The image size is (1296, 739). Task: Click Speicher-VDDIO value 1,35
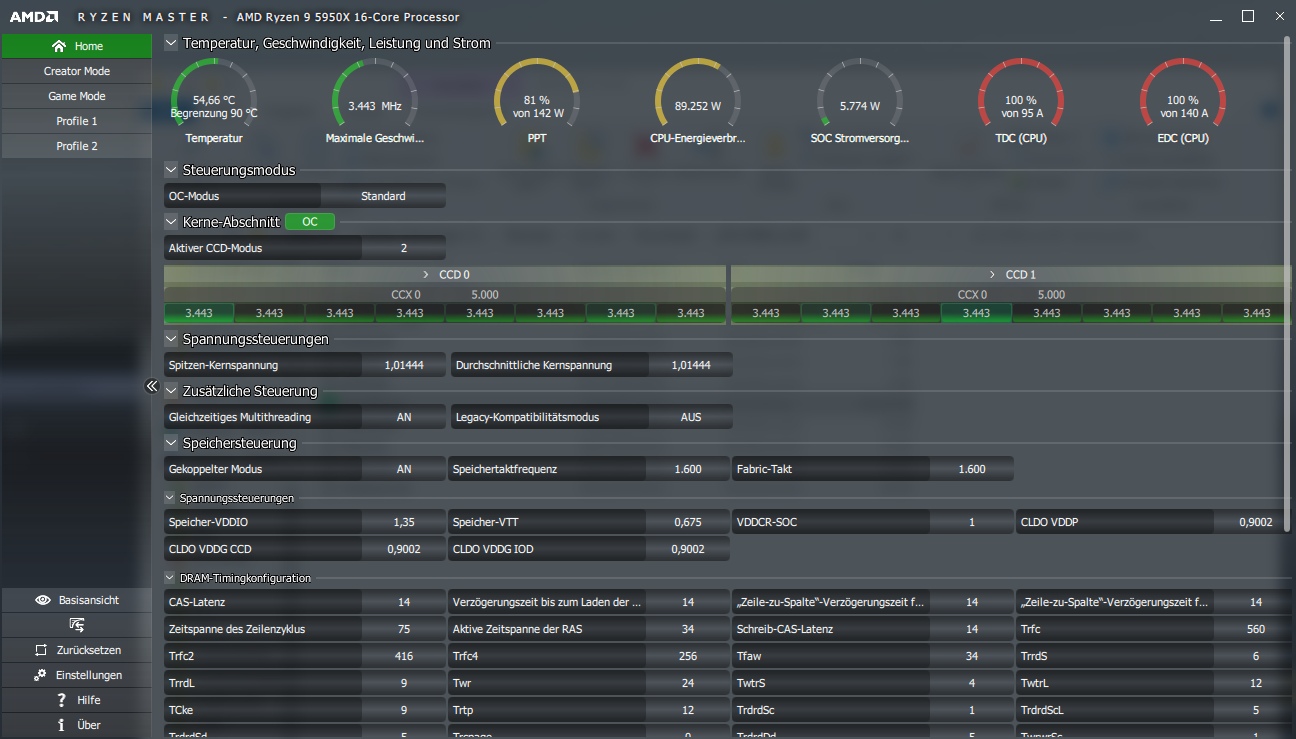point(404,522)
